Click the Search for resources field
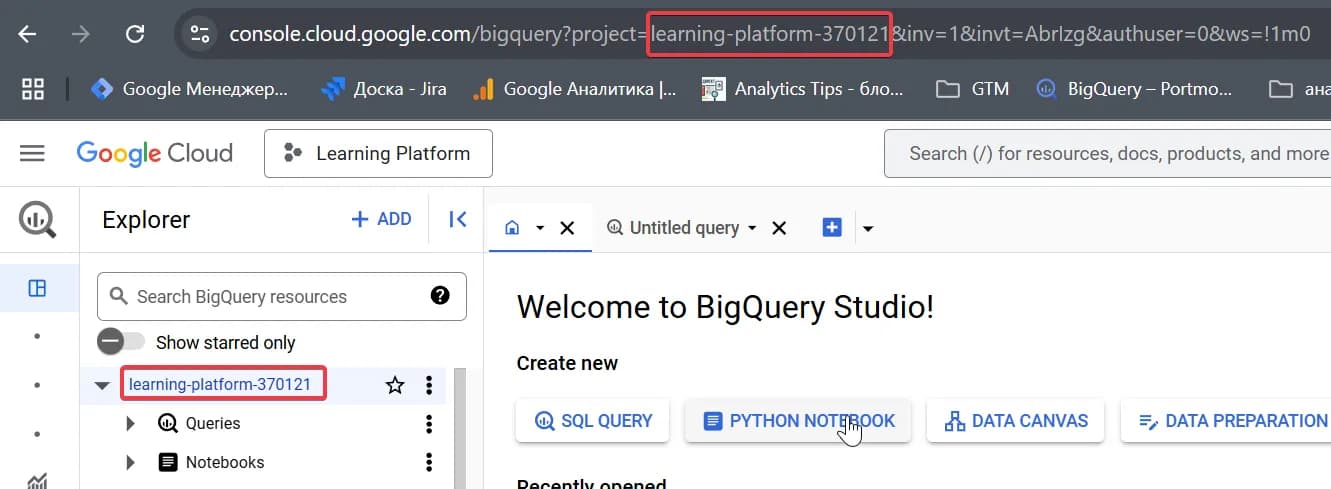Viewport: 1331px width, 489px height. [x=1107, y=153]
